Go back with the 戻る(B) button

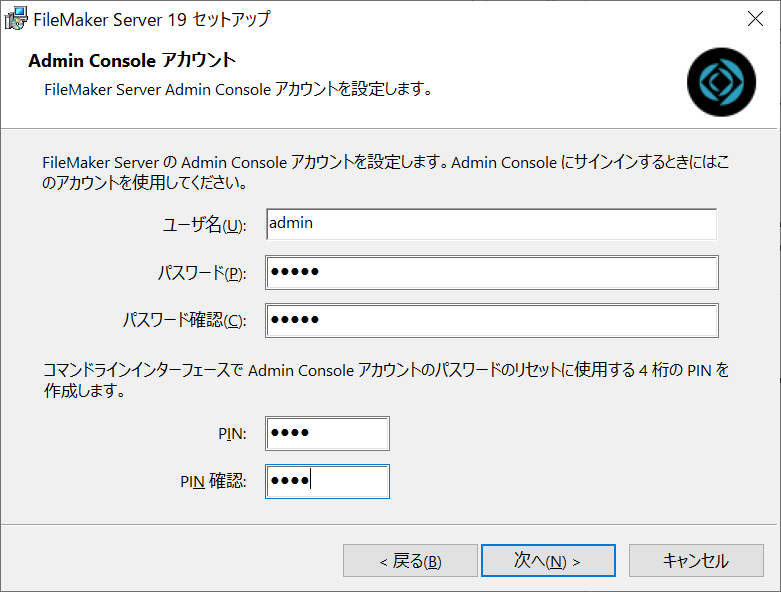tap(410, 561)
